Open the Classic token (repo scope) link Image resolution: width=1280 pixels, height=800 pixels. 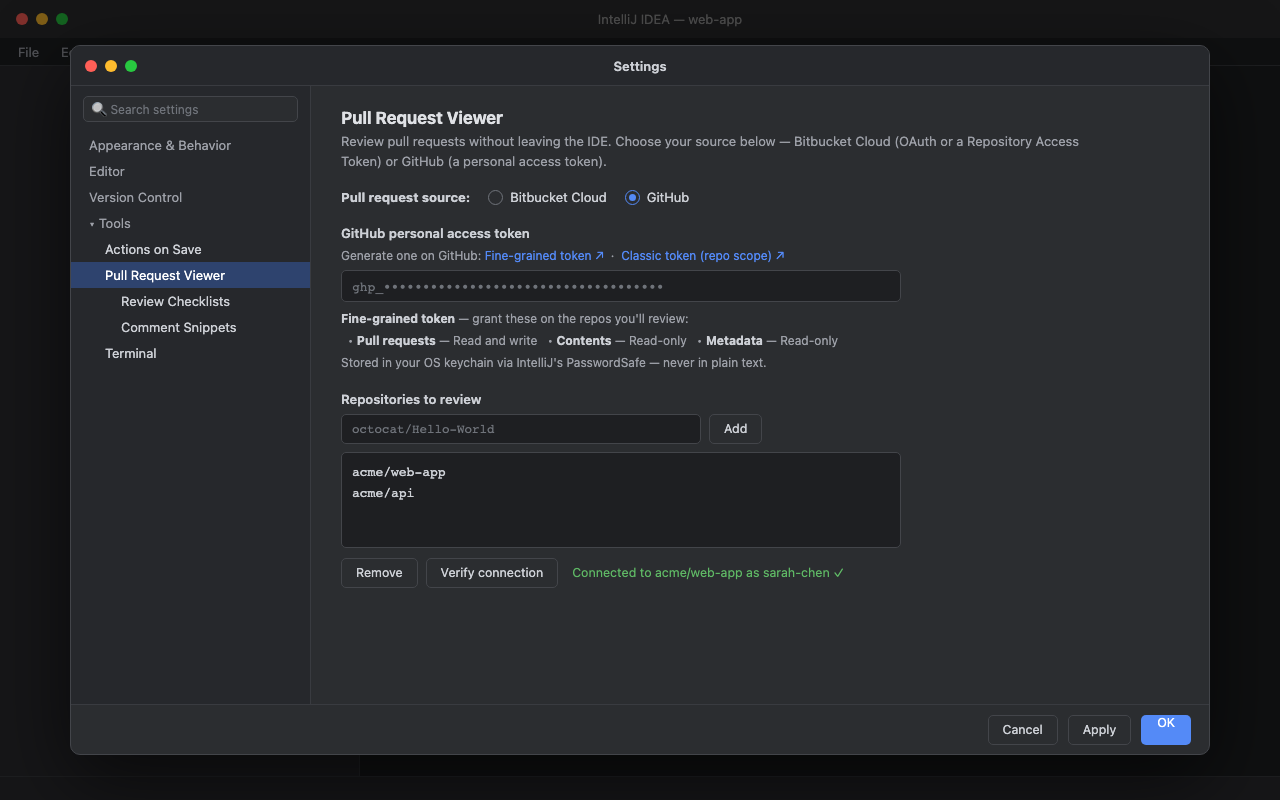(703, 256)
